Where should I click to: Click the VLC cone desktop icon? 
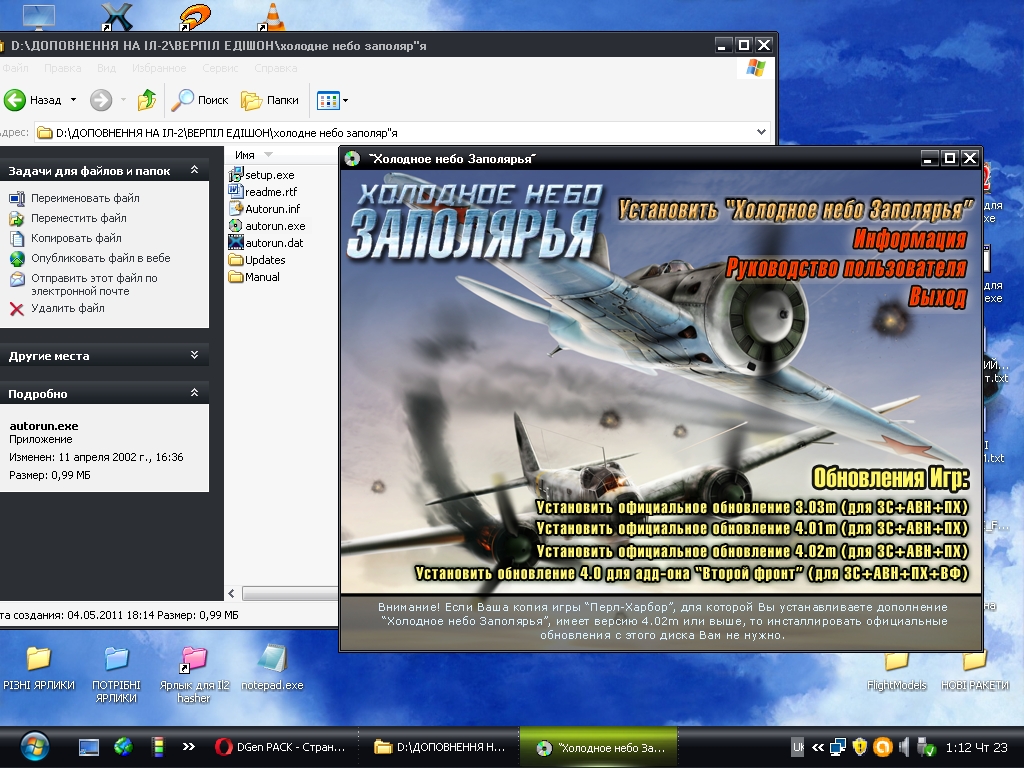point(272,16)
